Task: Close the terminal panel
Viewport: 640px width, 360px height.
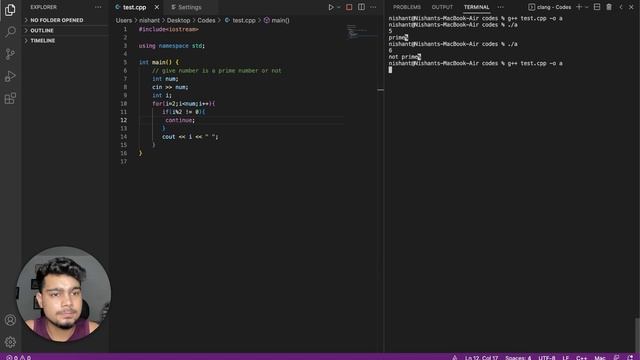Action: tap(631, 7)
